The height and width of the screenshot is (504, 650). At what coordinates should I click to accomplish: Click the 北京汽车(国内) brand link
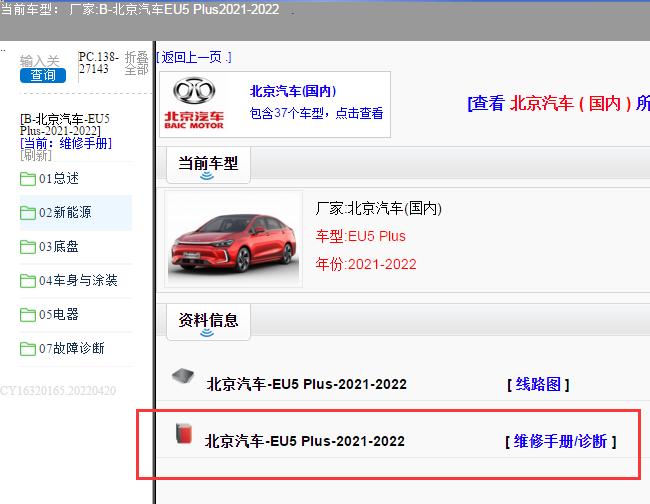coord(293,91)
